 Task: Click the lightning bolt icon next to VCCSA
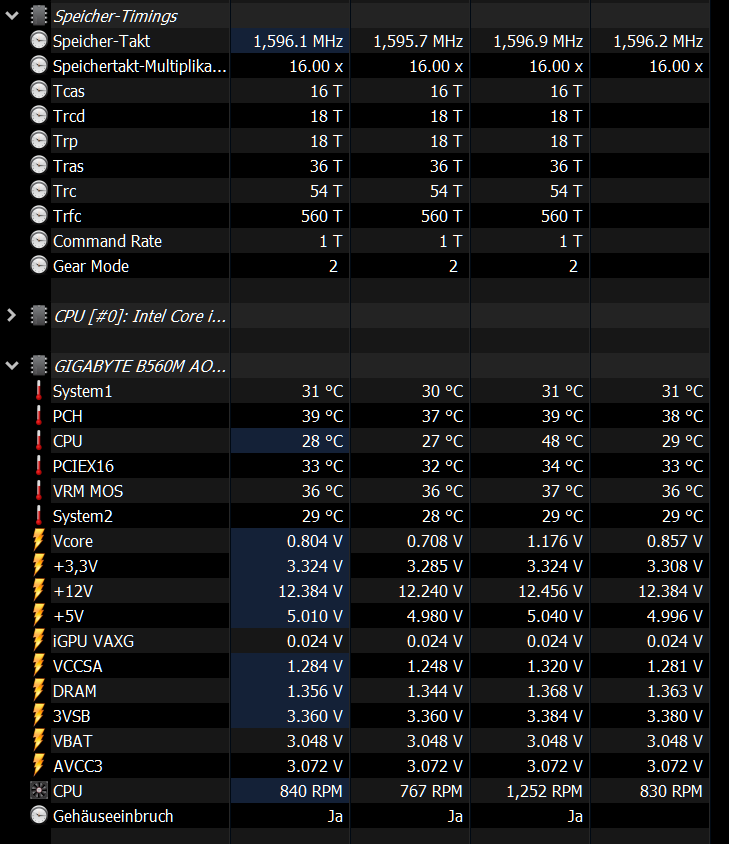[x=39, y=665]
